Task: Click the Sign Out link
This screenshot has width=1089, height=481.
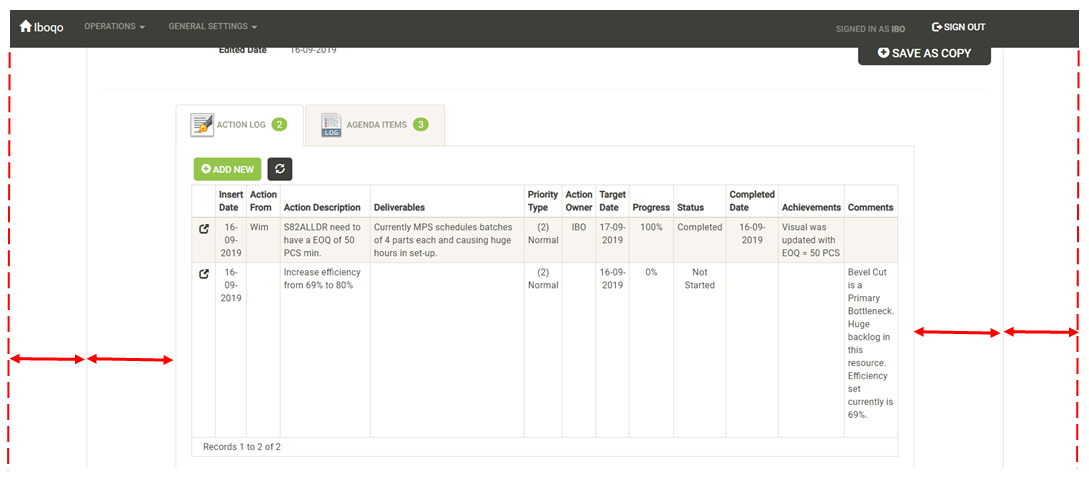Action: click(958, 27)
